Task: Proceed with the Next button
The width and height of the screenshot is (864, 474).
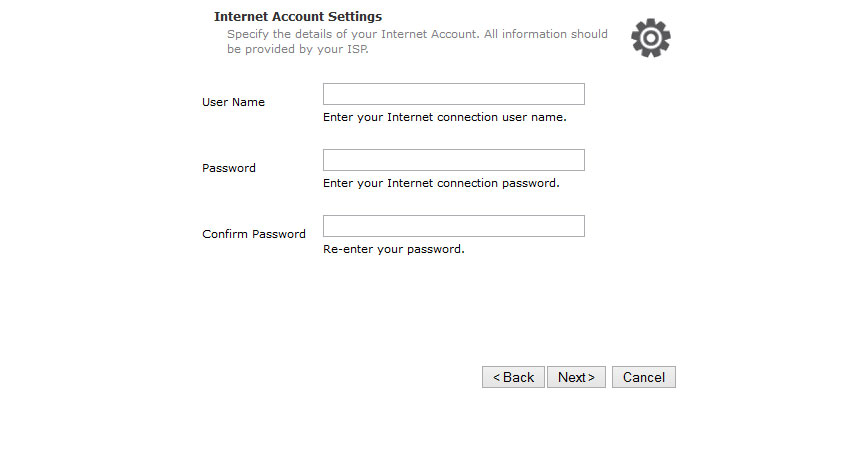Action: pyautogui.click(x=576, y=377)
